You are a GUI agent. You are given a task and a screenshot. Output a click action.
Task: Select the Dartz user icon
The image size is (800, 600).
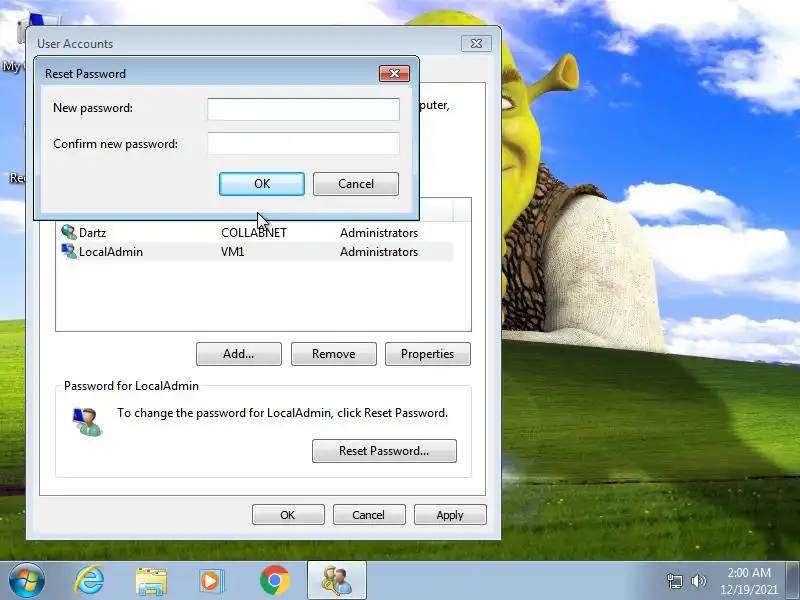tap(68, 232)
